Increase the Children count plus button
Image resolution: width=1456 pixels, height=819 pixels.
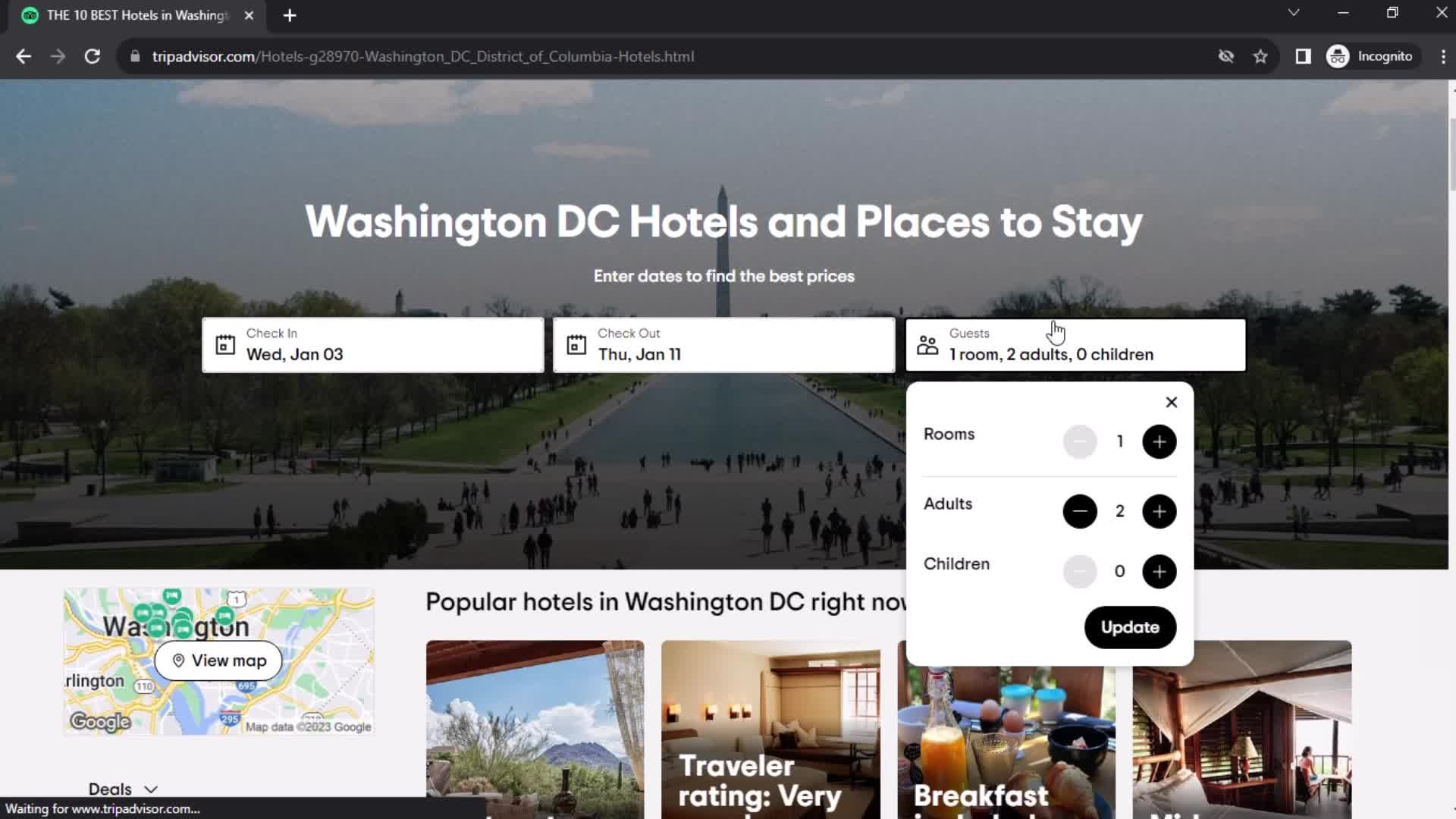pos(1159,571)
